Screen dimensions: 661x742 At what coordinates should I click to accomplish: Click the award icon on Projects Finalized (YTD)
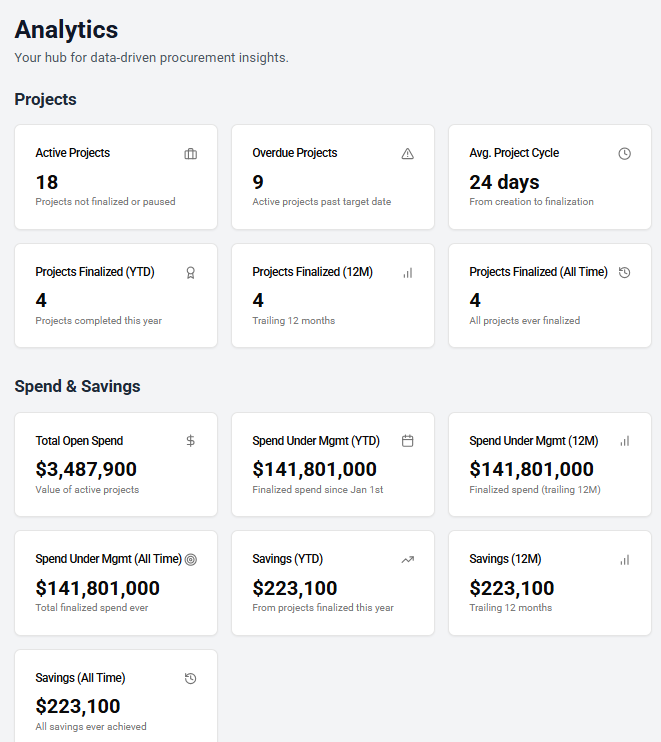pos(191,272)
